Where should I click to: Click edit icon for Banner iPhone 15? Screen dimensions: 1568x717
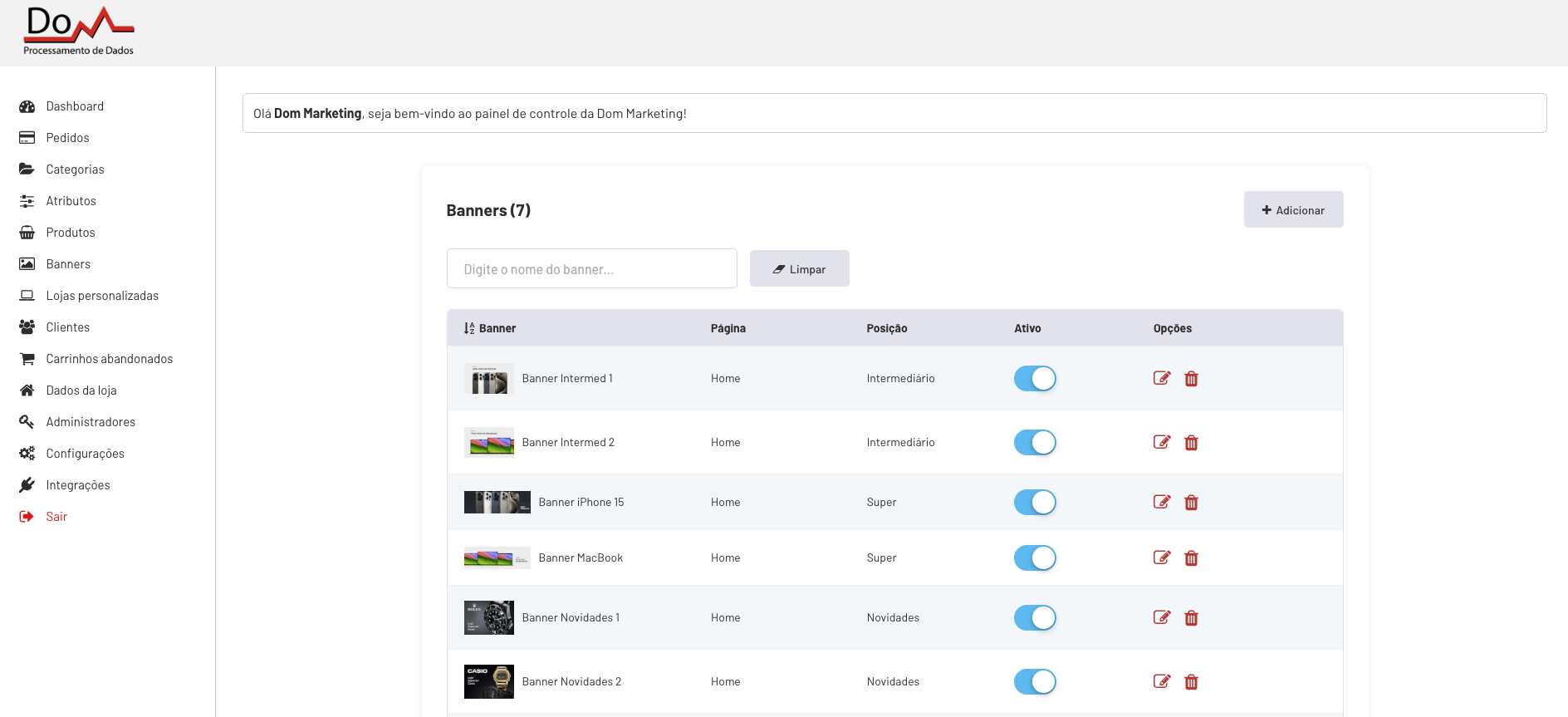[1161, 502]
